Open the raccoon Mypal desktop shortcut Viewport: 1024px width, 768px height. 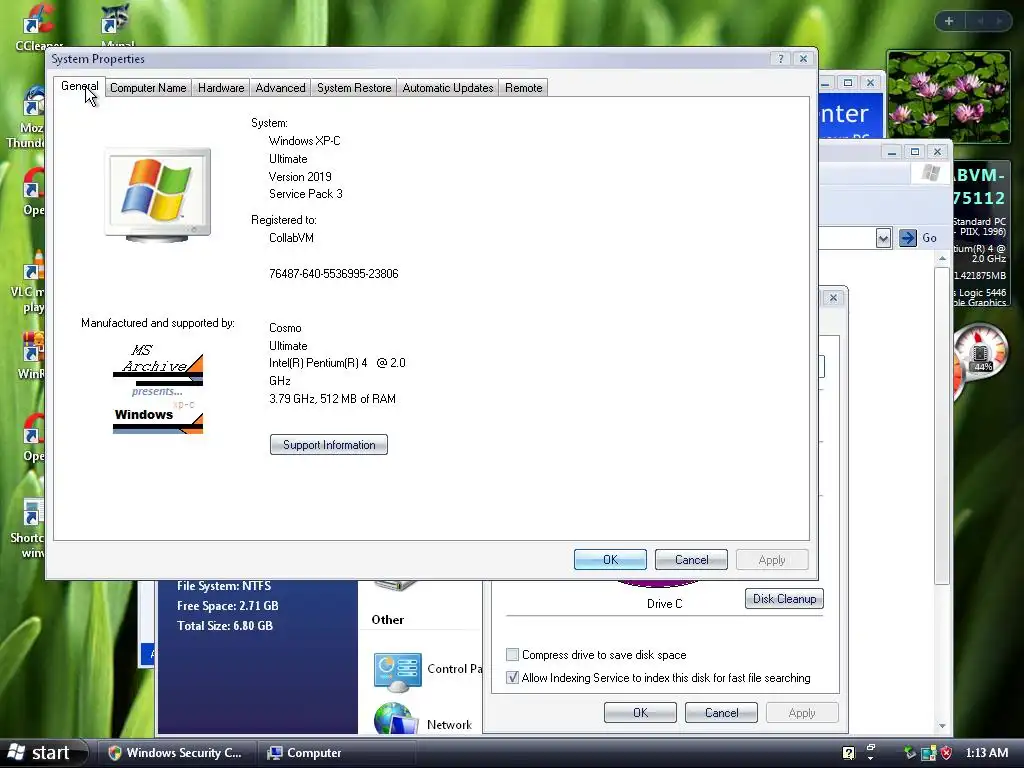pyautogui.click(x=118, y=25)
